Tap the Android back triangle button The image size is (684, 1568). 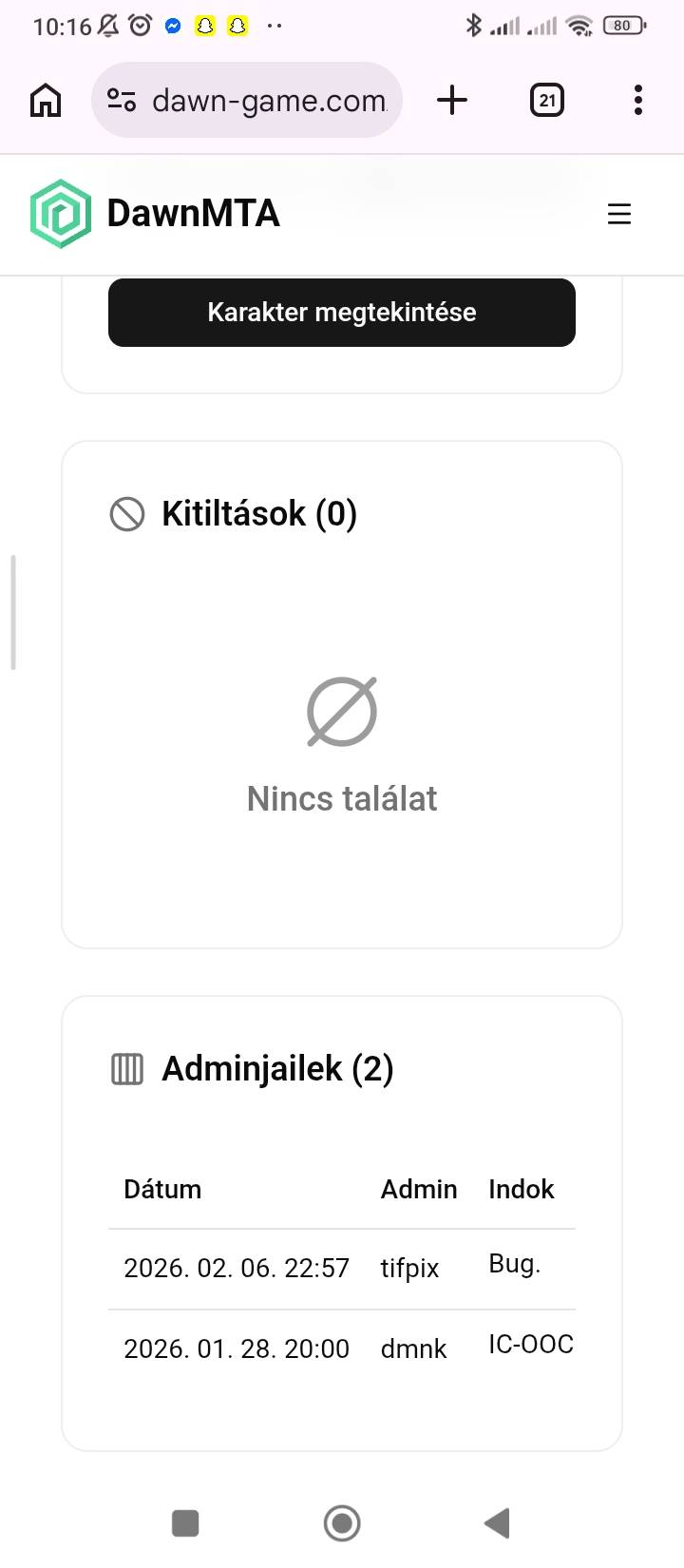pyautogui.click(x=498, y=1522)
